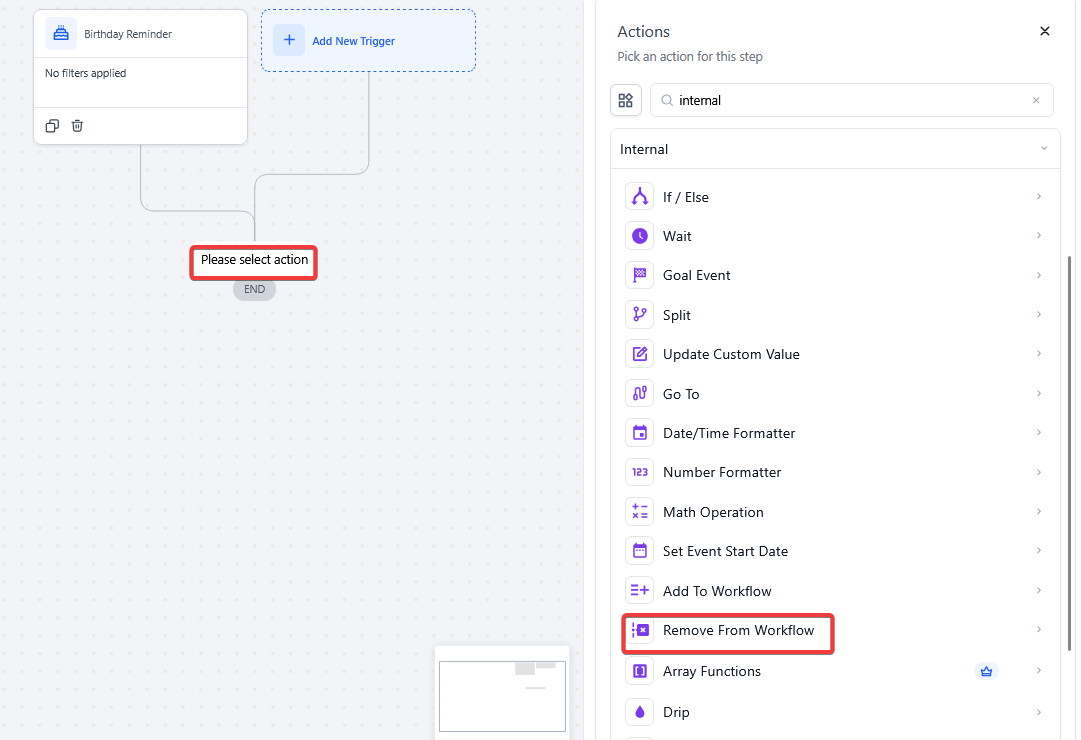The width and height of the screenshot is (1081, 740).
Task: Toggle the action category grid view
Action: [626, 100]
